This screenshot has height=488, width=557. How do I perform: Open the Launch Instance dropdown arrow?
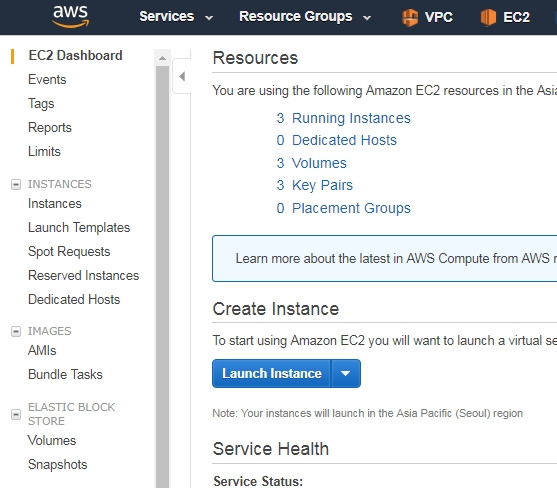pyautogui.click(x=345, y=373)
